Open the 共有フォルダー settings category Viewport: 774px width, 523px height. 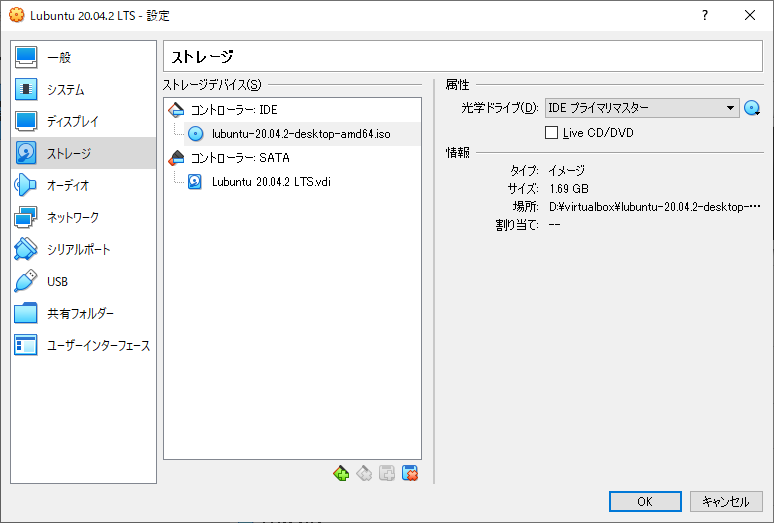(x=83, y=314)
